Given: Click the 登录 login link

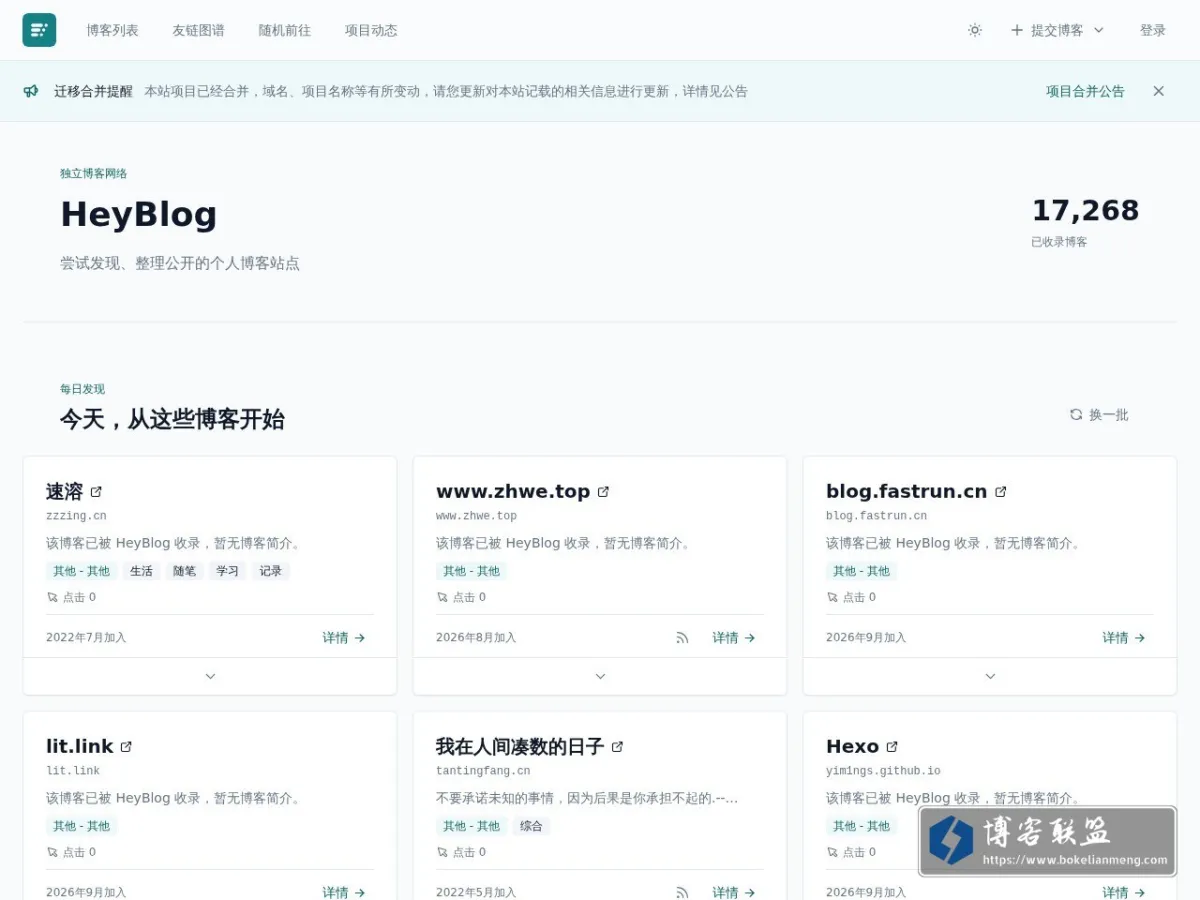Looking at the screenshot, I should point(1153,30).
